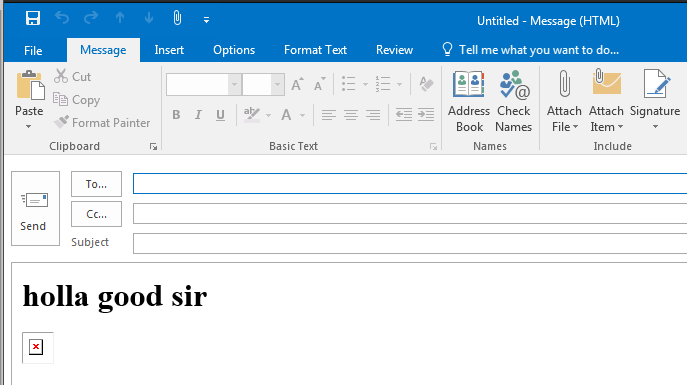Go to the previous item with the up arrow

[120, 18]
